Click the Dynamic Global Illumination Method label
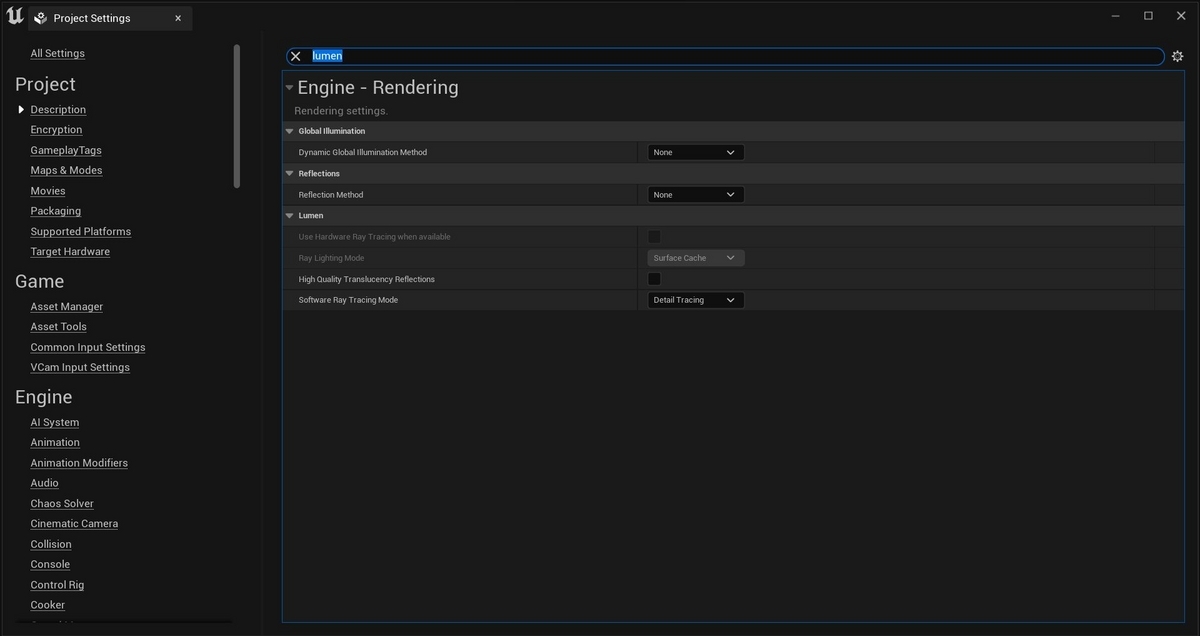The height and width of the screenshot is (636, 1200). 363,153
